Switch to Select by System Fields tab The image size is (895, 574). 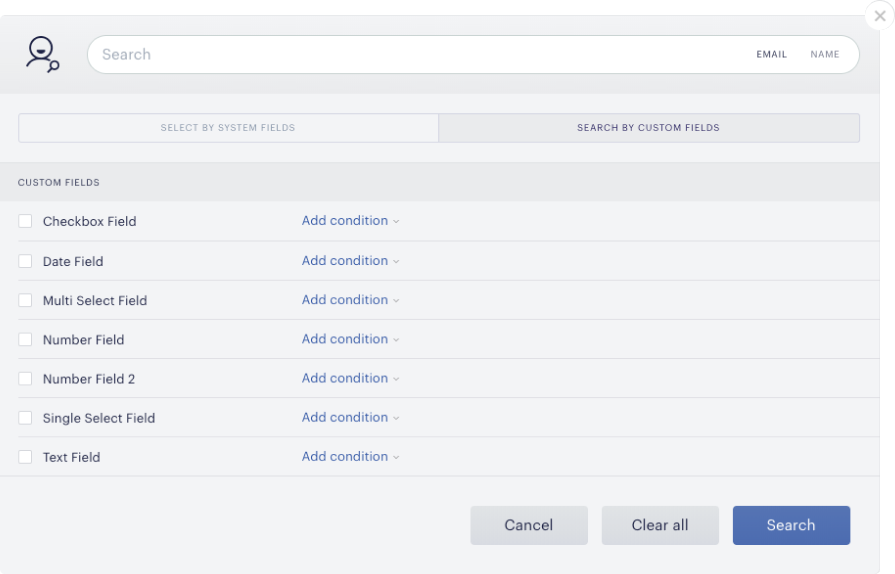(228, 128)
